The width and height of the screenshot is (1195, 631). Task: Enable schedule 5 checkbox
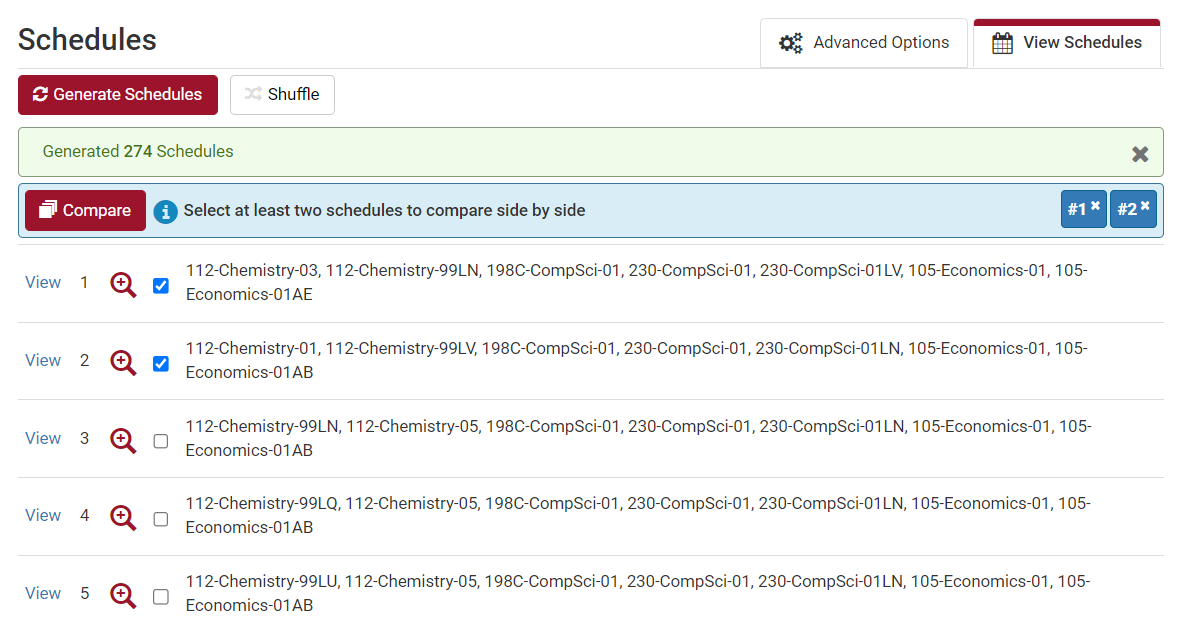point(161,597)
